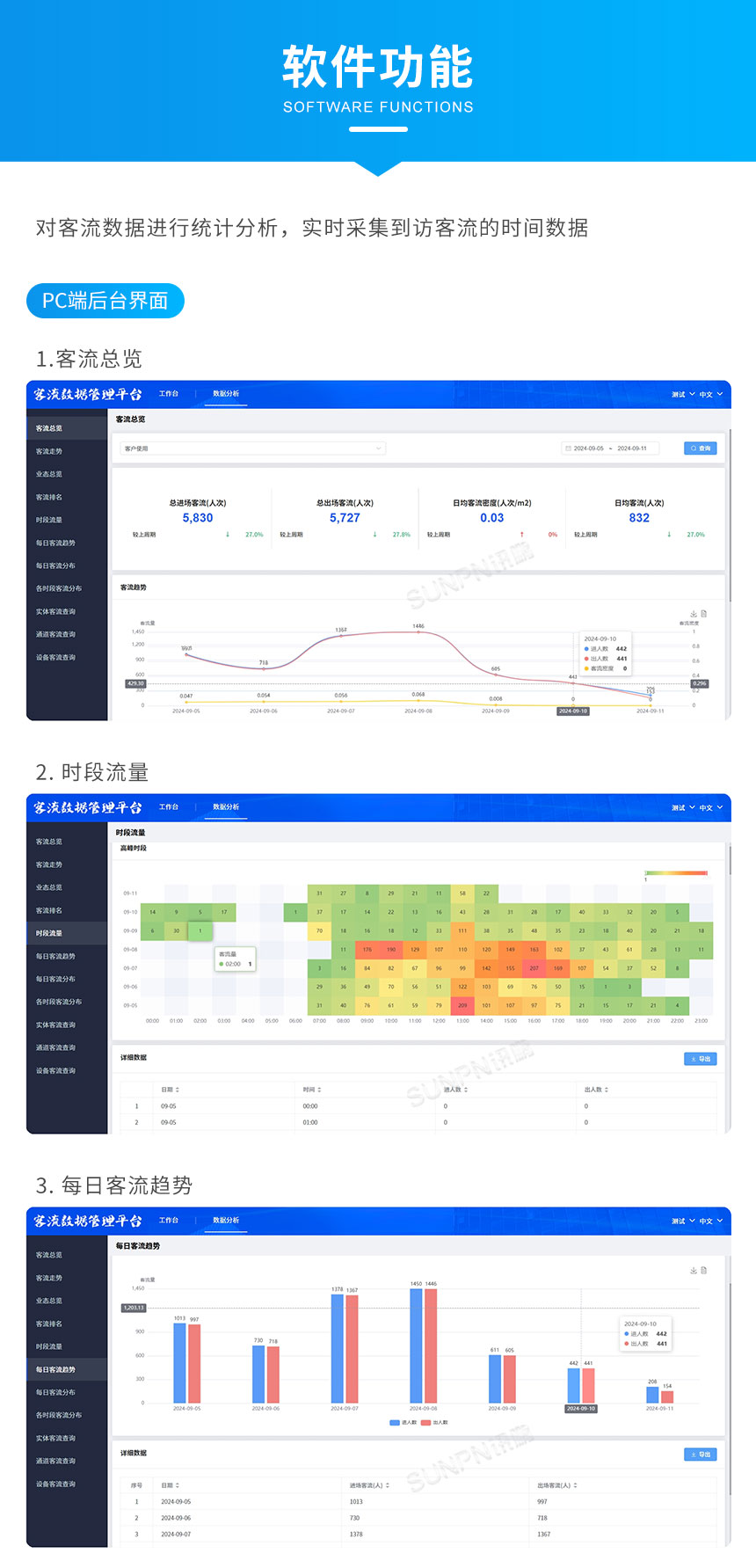Click calendar icon in the date range picker
The image size is (756, 1568).
pos(568,449)
